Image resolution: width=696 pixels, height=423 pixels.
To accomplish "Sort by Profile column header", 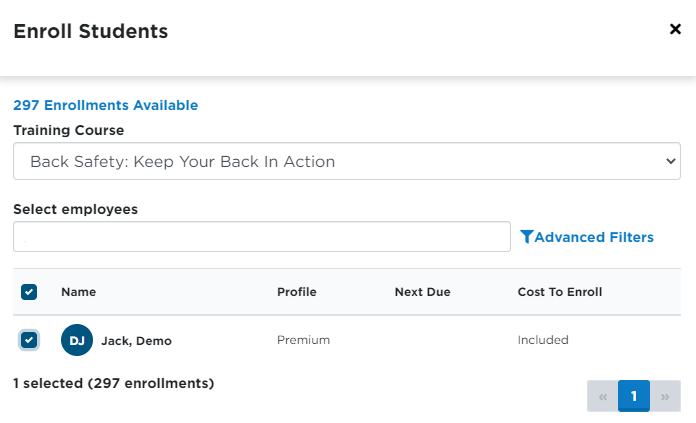I will point(297,292).
